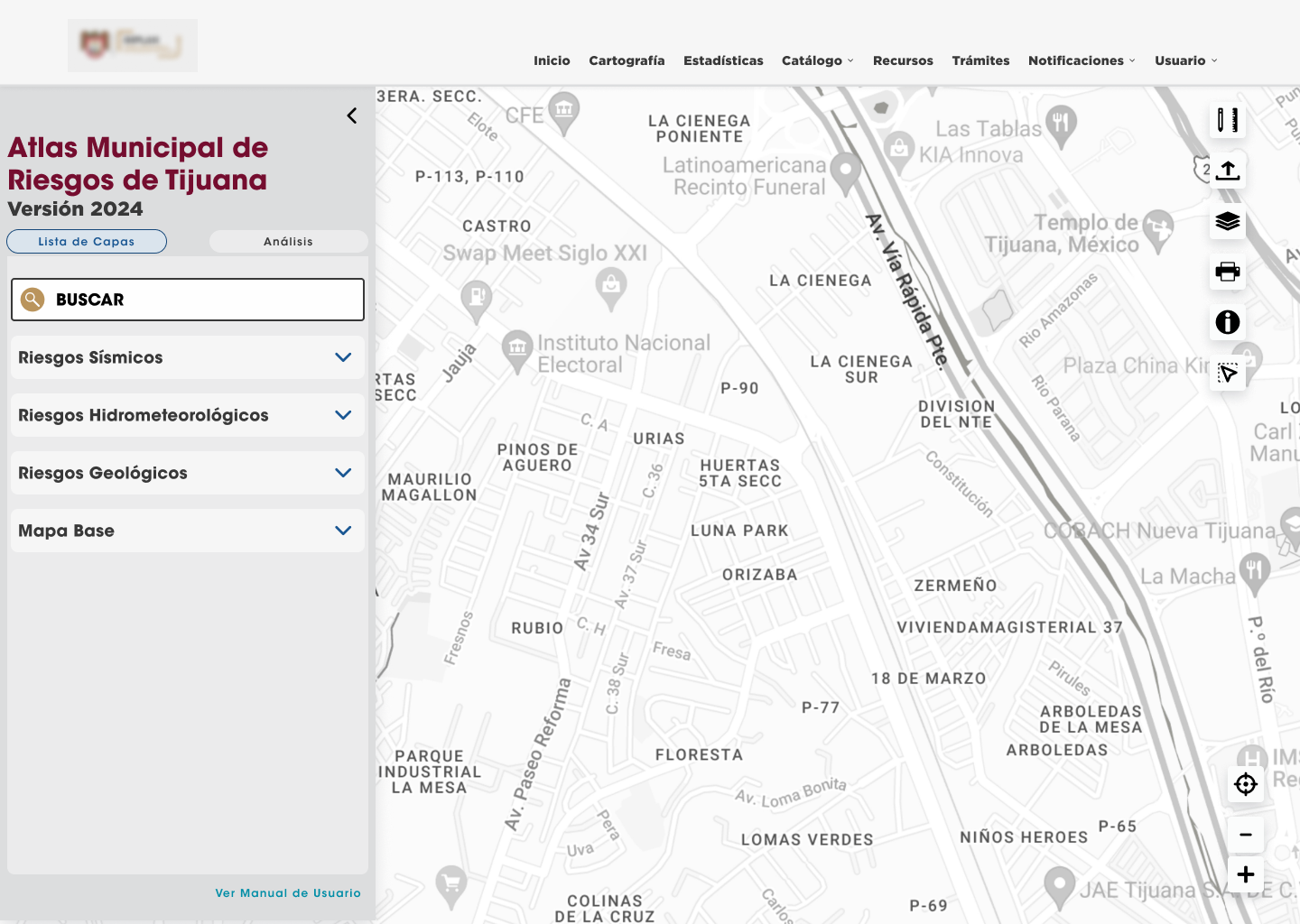
Task: Activate the selection cursor tool
Action: pyautogui.click(x=1228, y=373)
